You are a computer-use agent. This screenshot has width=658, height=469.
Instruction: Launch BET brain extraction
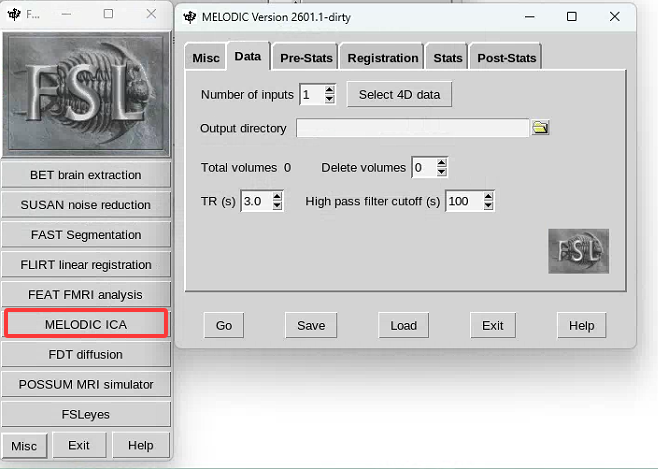pos(86,175)
